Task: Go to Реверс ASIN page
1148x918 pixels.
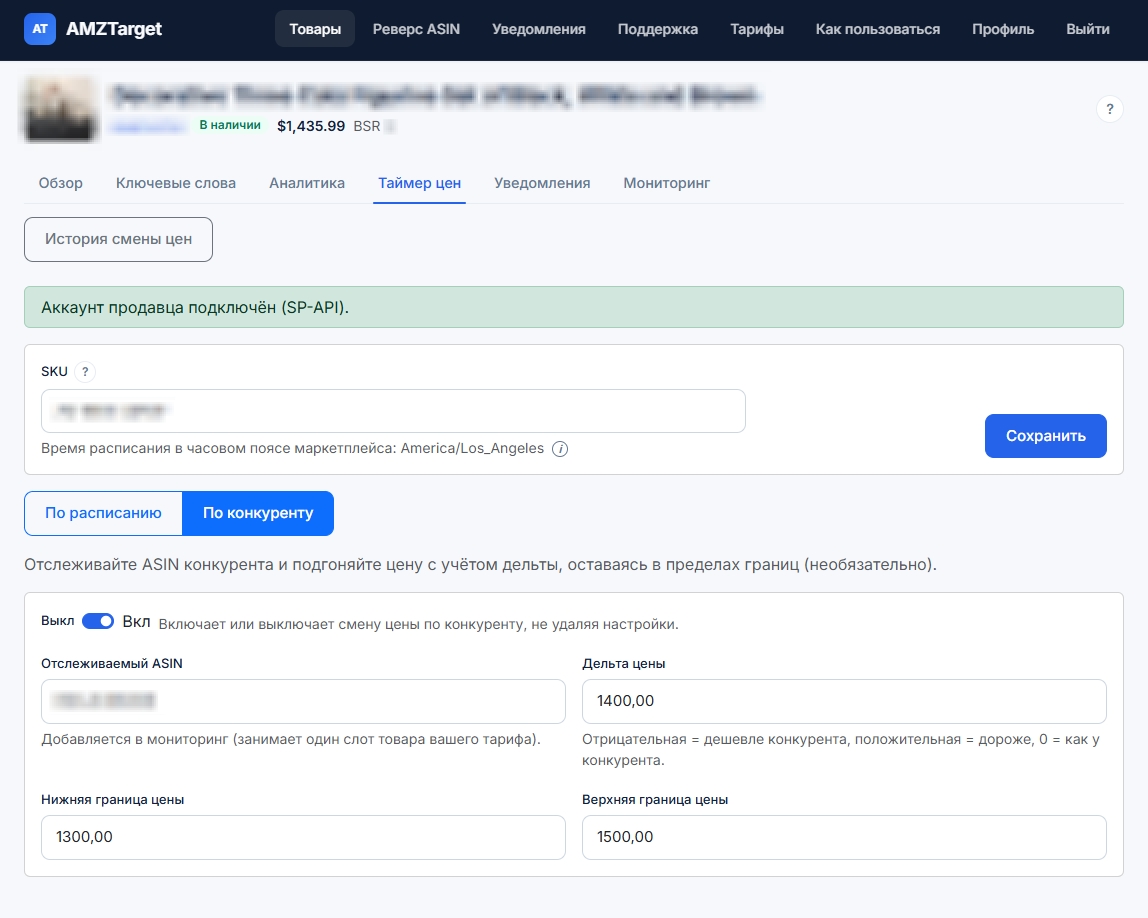Action: tap(416, 29)
